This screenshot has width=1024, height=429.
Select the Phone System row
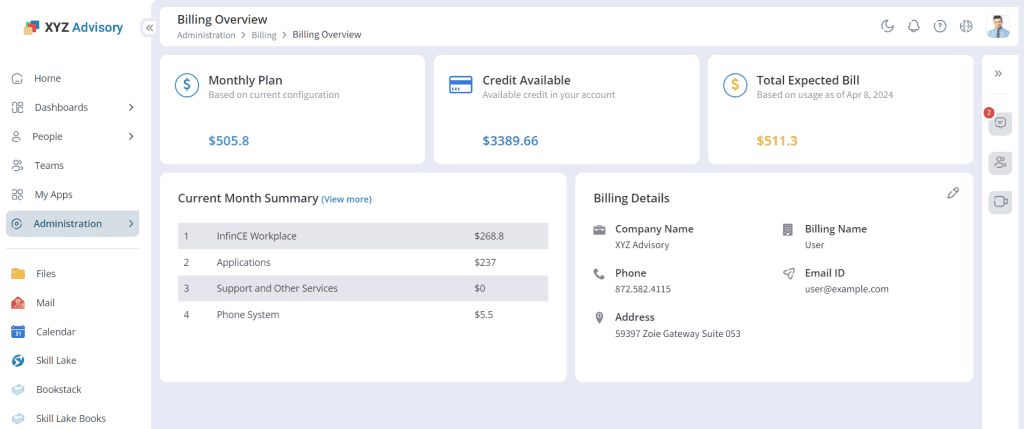363,315
